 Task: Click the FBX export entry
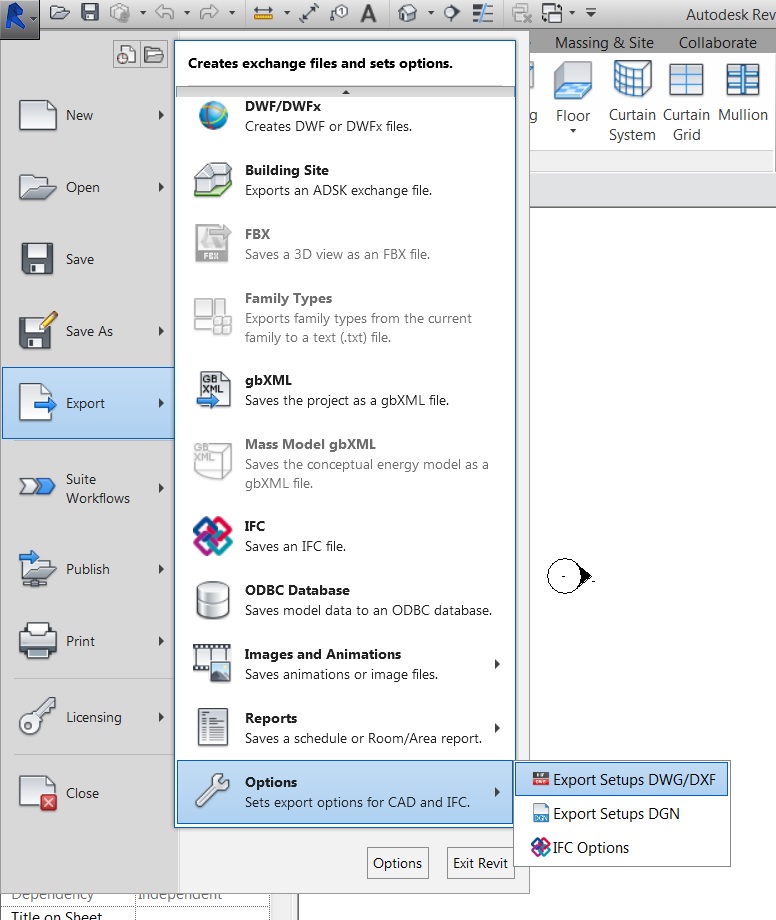click(345, 244)
